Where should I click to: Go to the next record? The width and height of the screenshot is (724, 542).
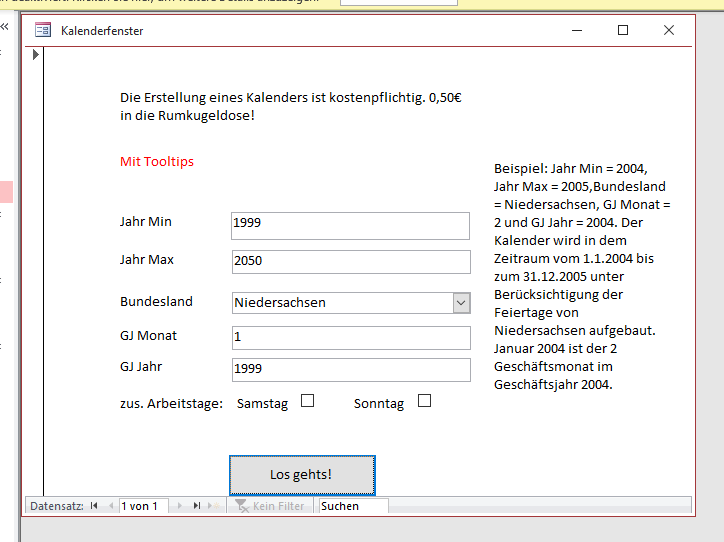tap(180, 506)
